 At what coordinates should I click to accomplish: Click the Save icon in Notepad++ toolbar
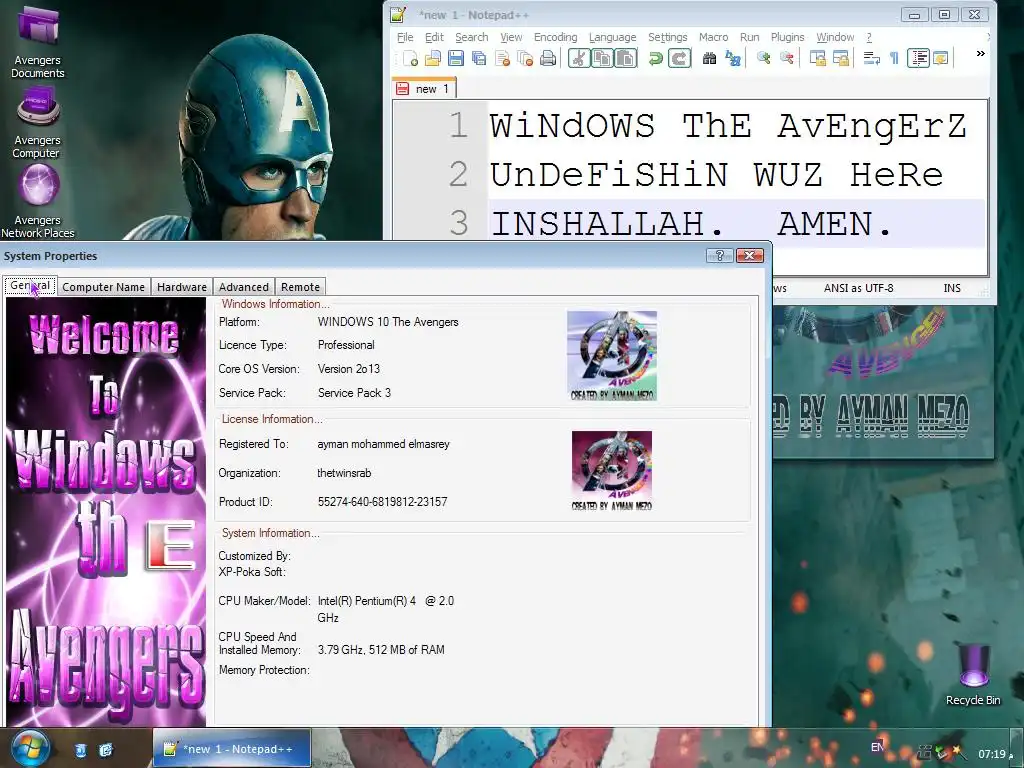click(x=456, y=59)
